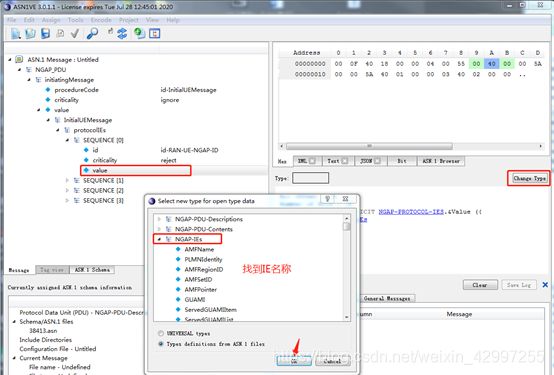Select PLMNIdentity in the type list
The width and height of the screenshot is (554, 375).
click(203, 259)
